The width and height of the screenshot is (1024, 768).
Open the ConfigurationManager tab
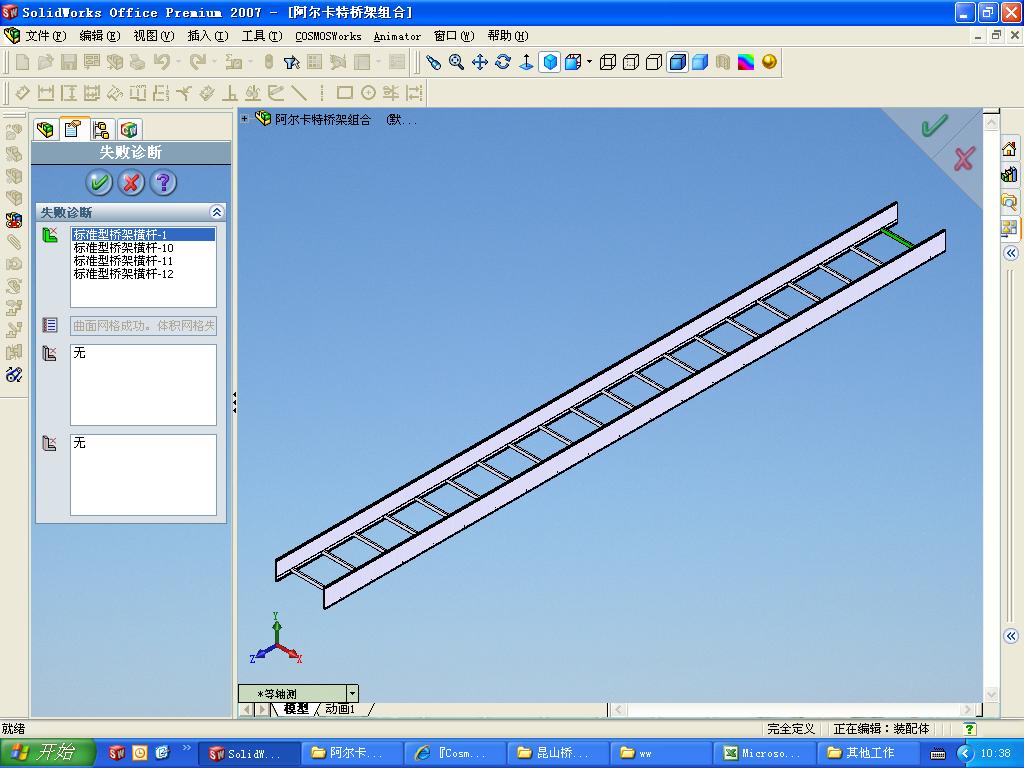[x=101, y=129]
